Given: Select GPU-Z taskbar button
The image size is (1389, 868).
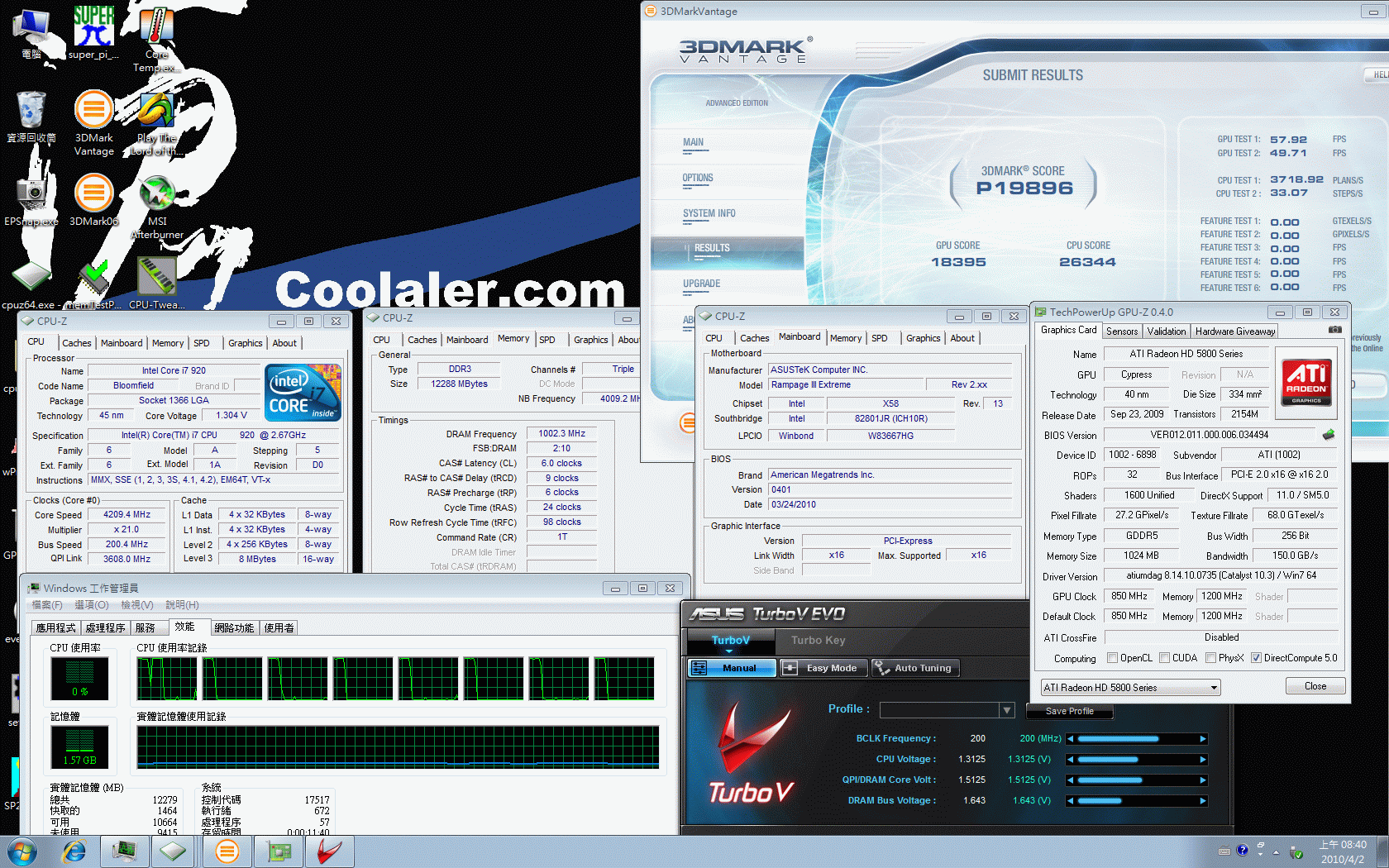Looking at the screenshot, I should (x=279, y=851).
